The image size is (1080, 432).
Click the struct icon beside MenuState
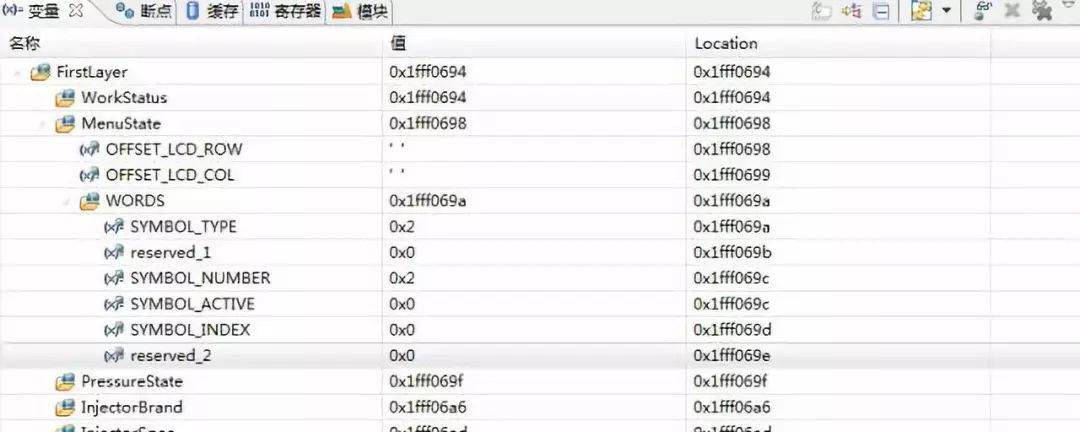click(65, 124)
